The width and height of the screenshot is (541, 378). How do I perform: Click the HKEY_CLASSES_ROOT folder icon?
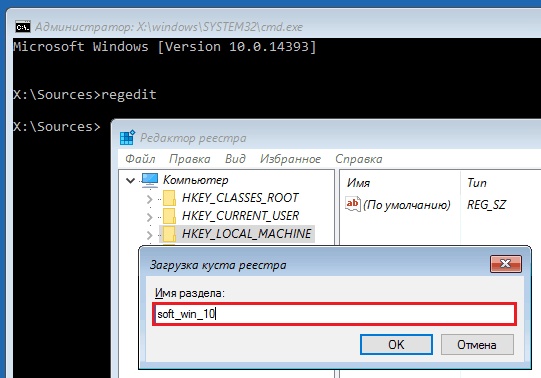pyautogui.click(x=169, y=198)
